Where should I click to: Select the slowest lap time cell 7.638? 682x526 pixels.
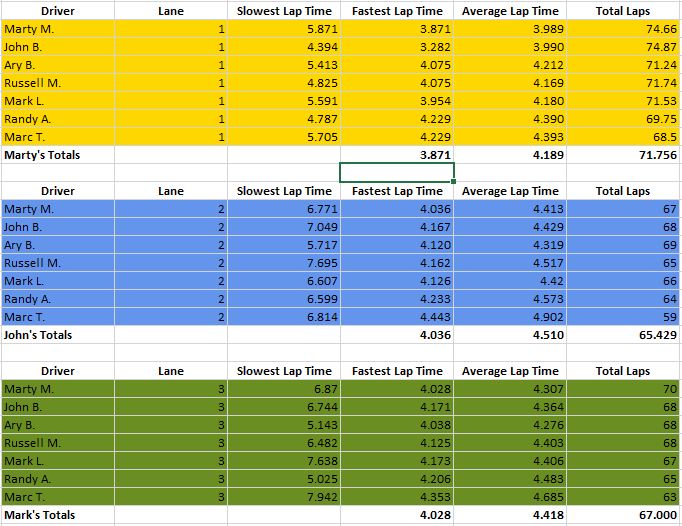(x=284, y=461)
